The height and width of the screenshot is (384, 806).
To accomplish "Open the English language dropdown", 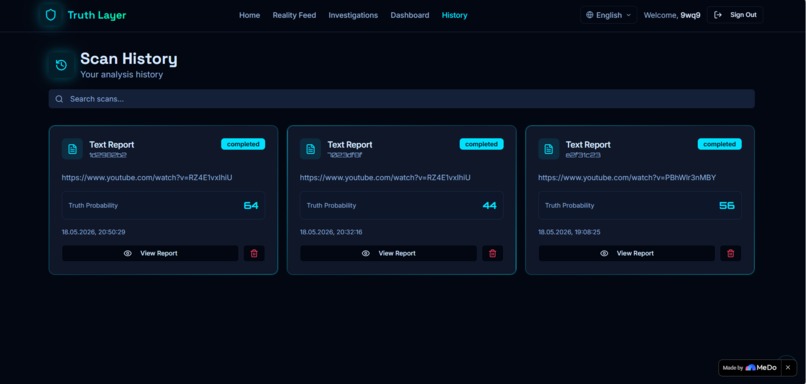I will 609,15.
